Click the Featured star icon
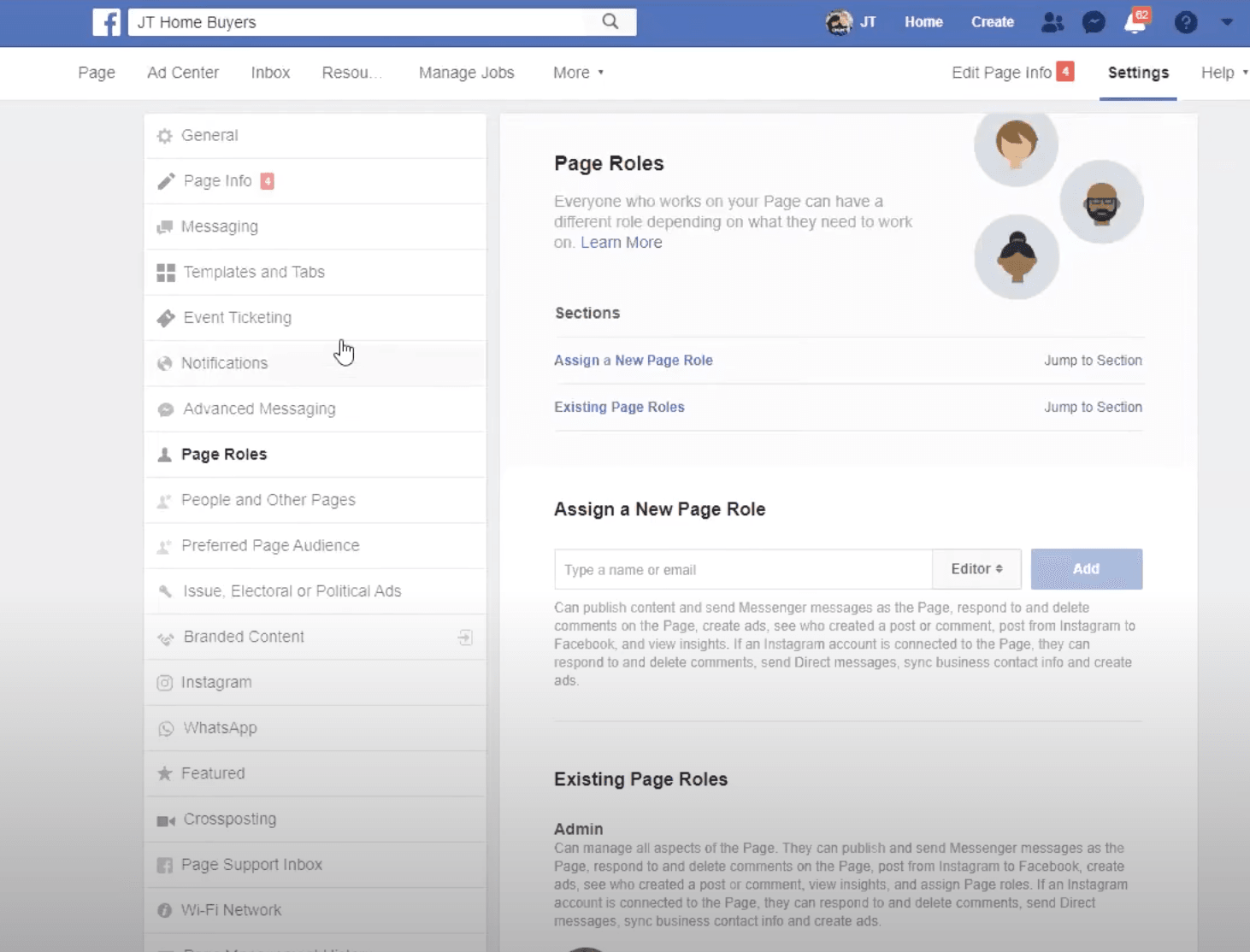The height and width of the screenshot is (952, 1250). [165, 773]
